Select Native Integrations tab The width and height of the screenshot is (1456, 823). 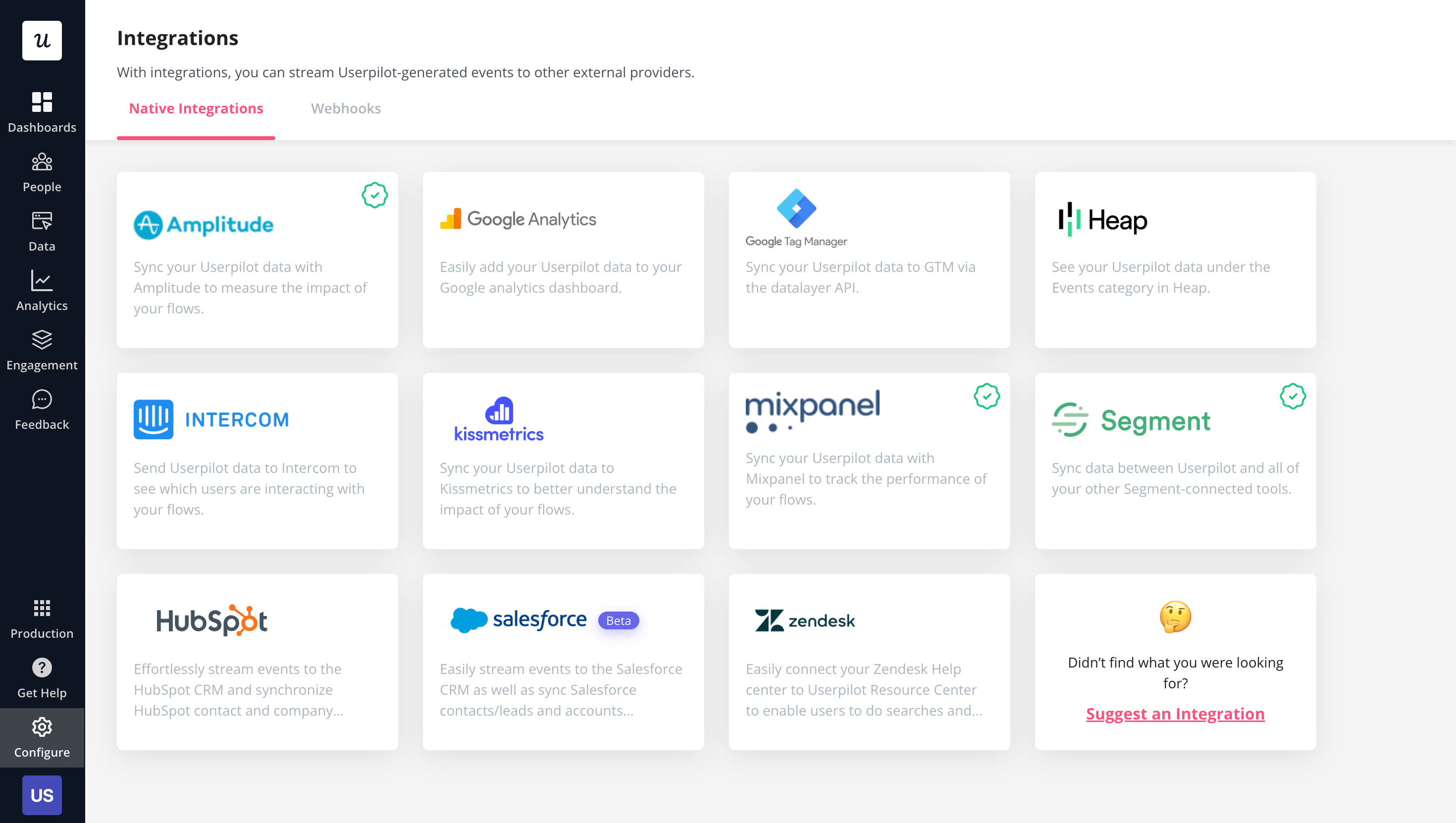(x=196, y=108)
